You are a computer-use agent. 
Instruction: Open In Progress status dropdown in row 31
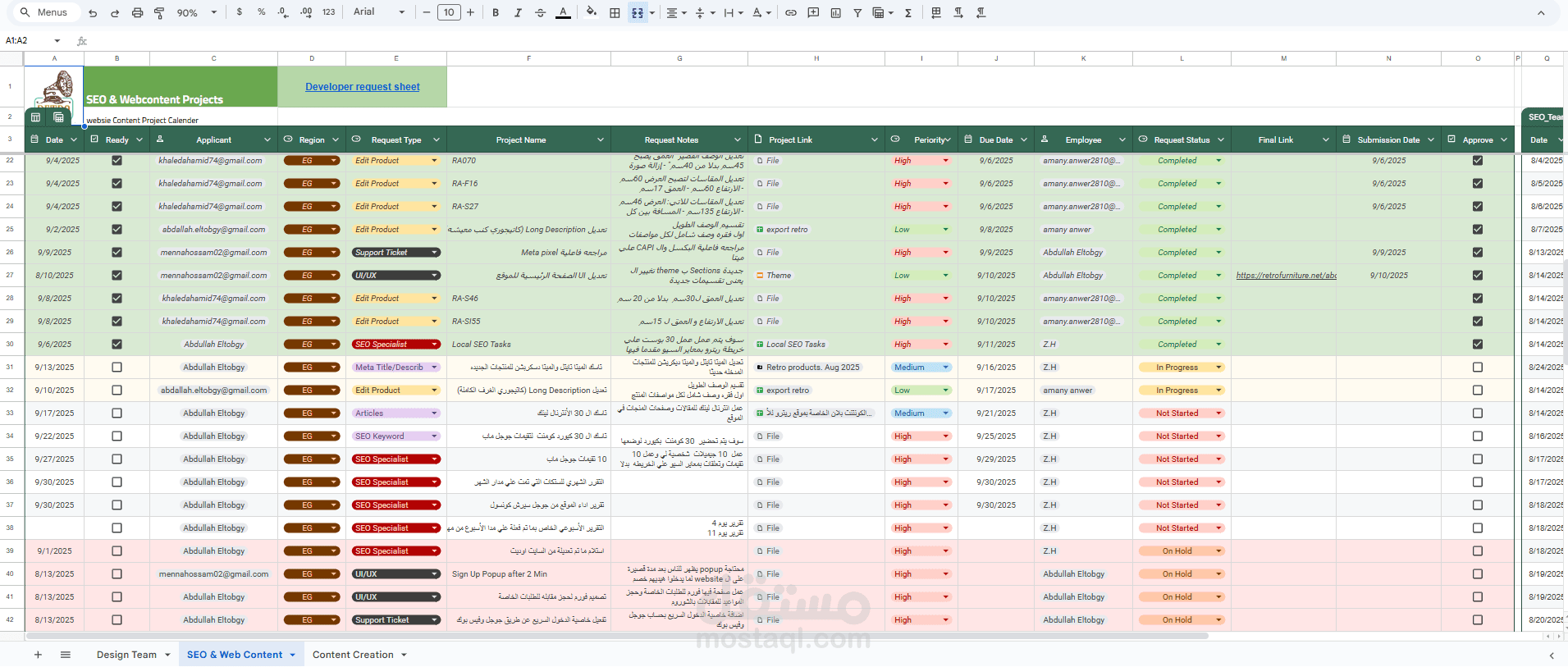point(1218,368)
